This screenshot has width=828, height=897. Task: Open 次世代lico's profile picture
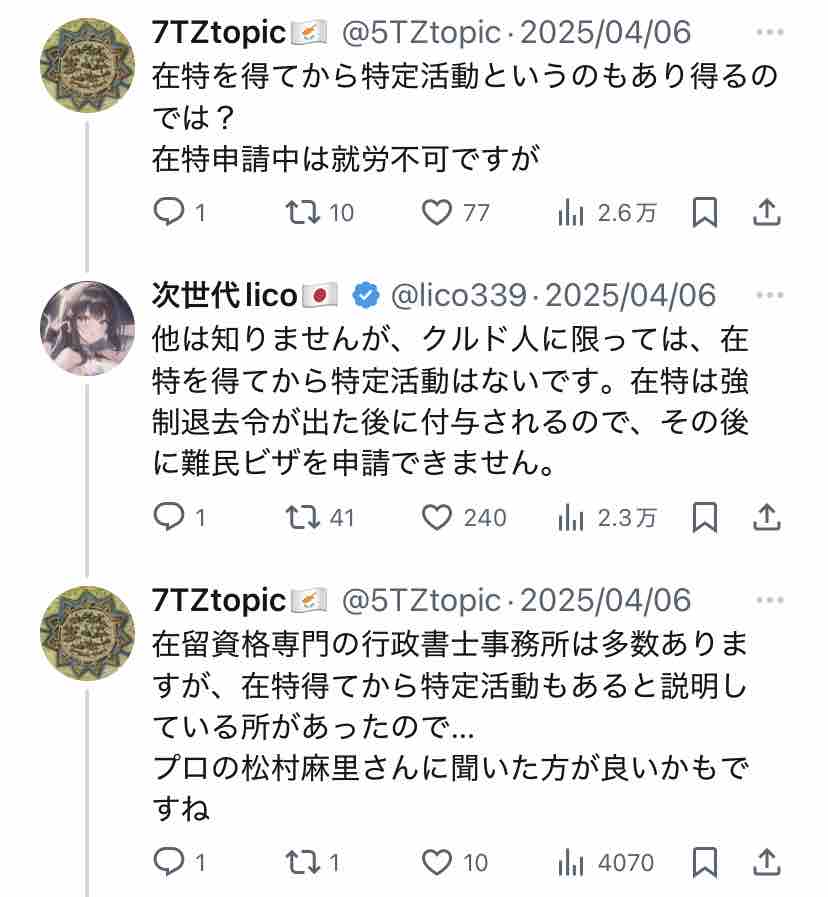[x=87, y=328]
